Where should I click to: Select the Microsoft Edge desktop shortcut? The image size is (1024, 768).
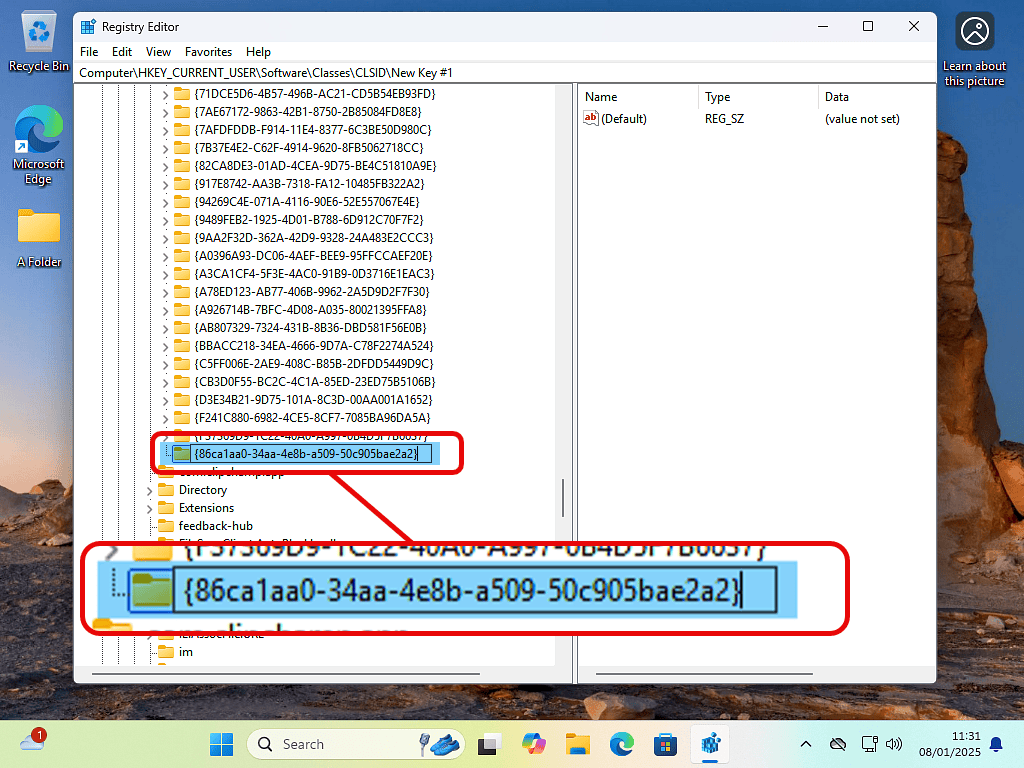38,145
